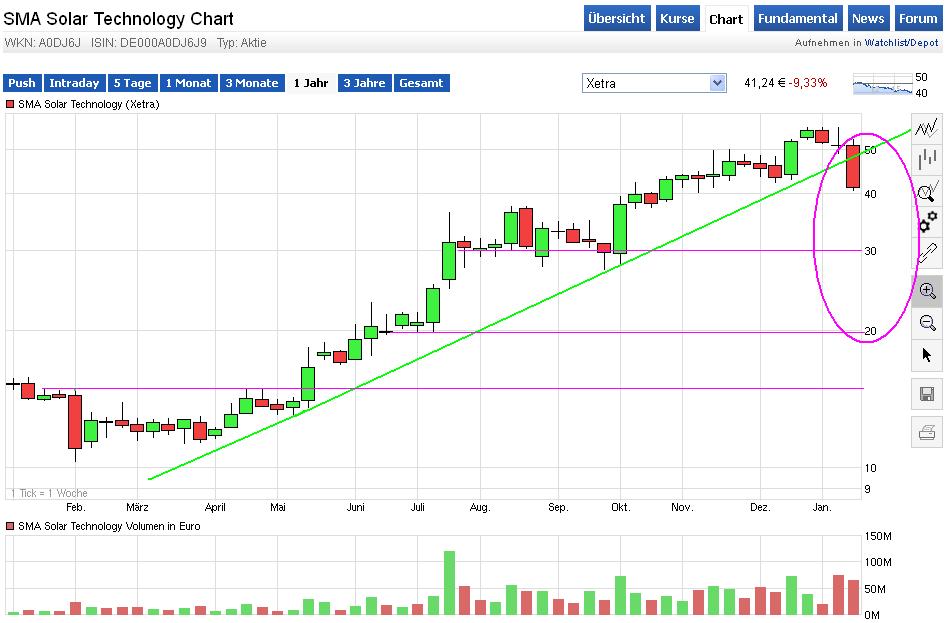Select the arrow pointer tool

(x=927, y=354)
